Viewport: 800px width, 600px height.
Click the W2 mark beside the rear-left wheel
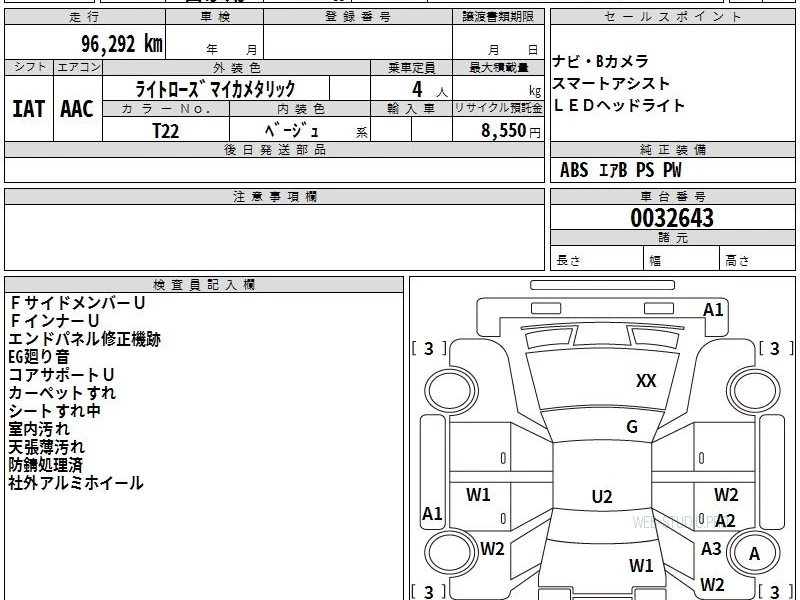[492, 549]
